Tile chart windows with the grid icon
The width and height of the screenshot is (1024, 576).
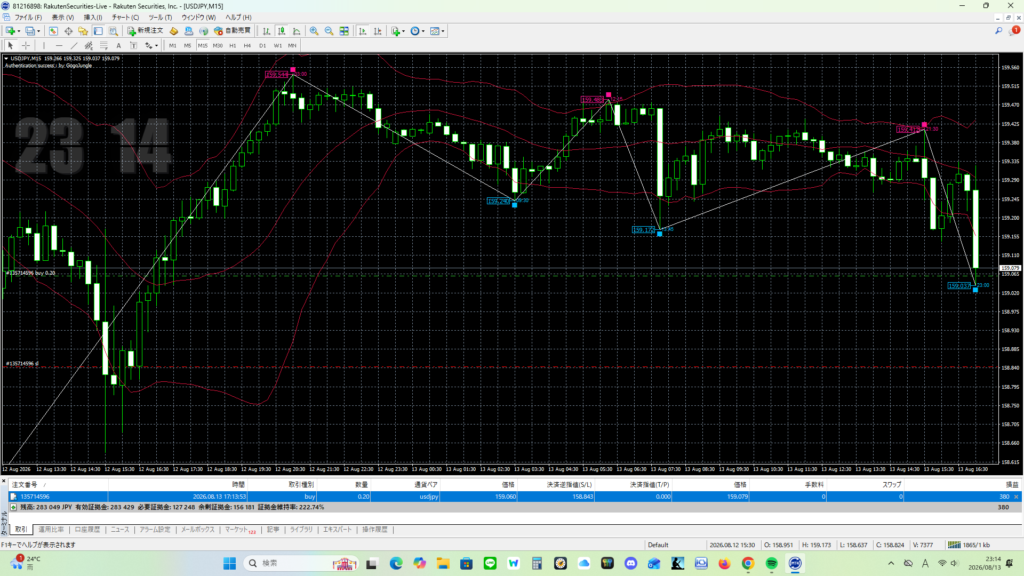click(344, 31)
